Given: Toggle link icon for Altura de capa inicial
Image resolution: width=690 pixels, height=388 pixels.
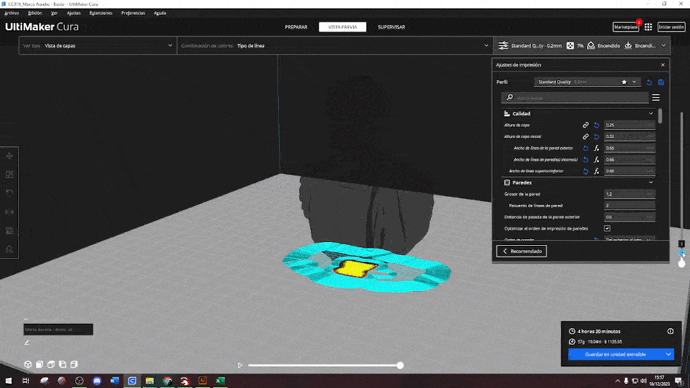Looking at the screenshot, I should (x=585, y=137).
